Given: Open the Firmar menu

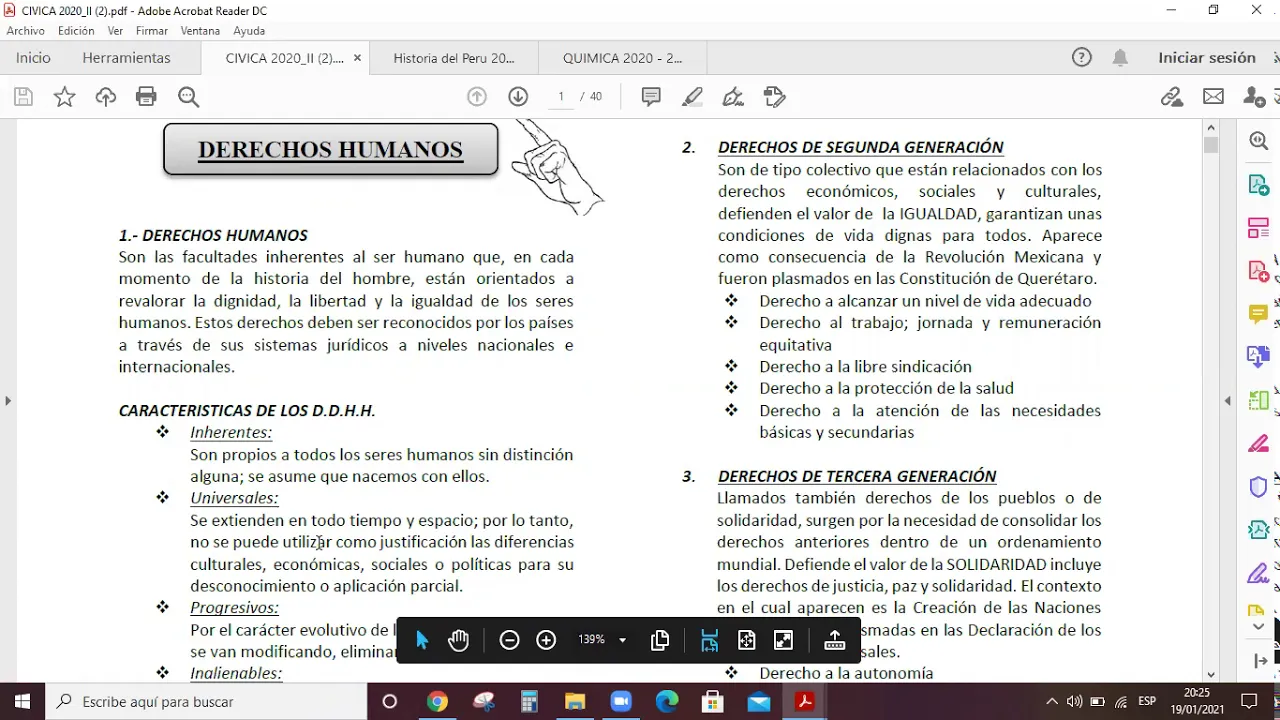Looking at the screenshot, I should (152, 31).
